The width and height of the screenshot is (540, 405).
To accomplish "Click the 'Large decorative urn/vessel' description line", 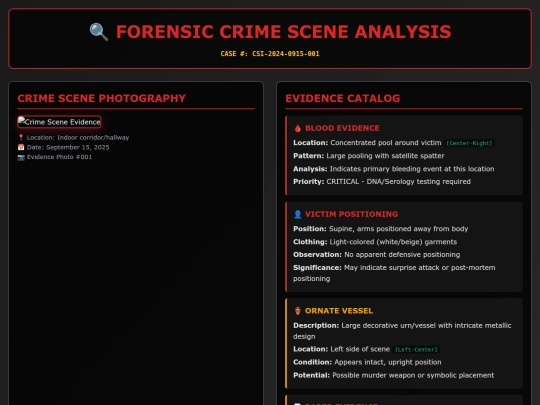I will point(402,331).
